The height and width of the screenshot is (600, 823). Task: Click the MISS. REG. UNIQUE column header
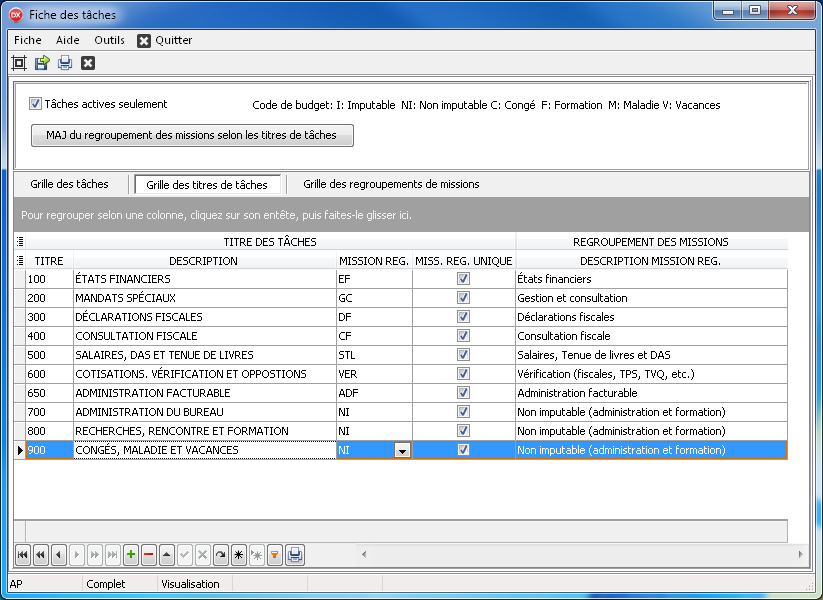(463, 261)
